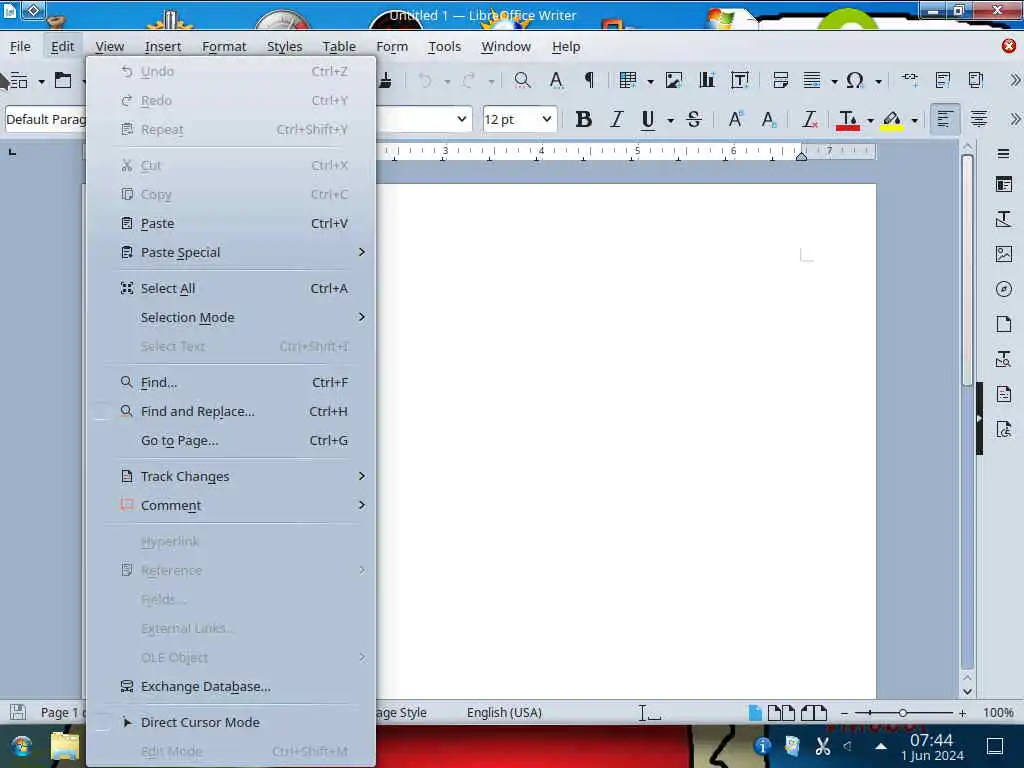Select single-page view in status bar

pos(755,712)
